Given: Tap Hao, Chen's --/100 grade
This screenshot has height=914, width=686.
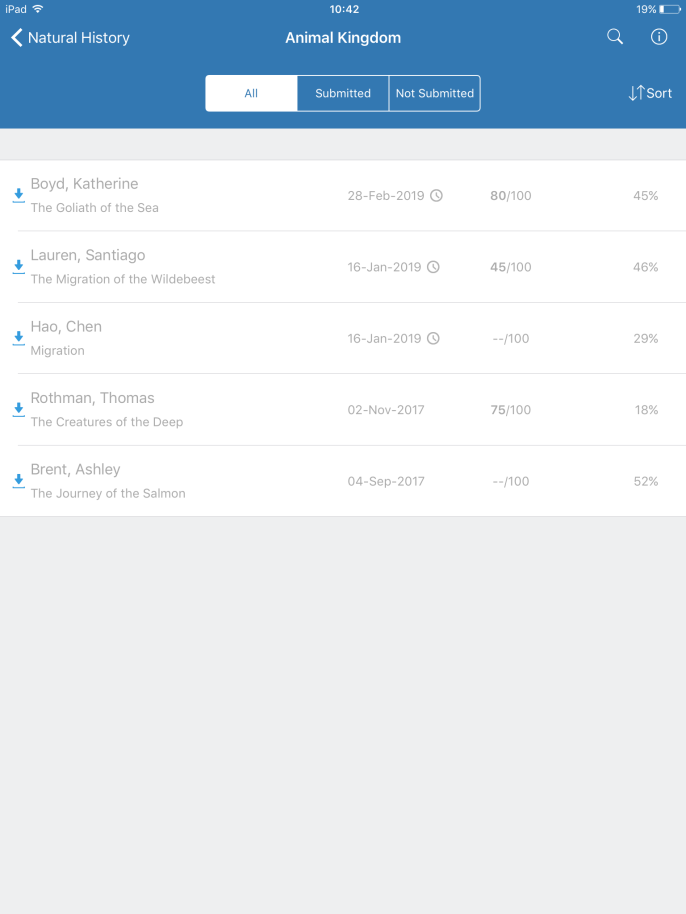Looking at the screenshot, I should click(x=511, y=339).
